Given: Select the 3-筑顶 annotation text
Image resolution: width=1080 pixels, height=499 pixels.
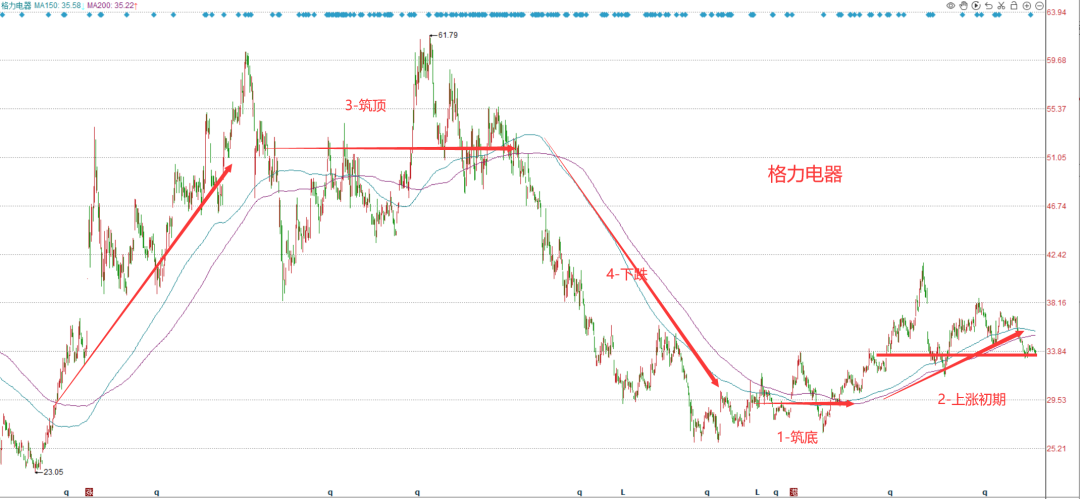Looking at the screenshot, I should pyautogui.click(x=365, y=105).
